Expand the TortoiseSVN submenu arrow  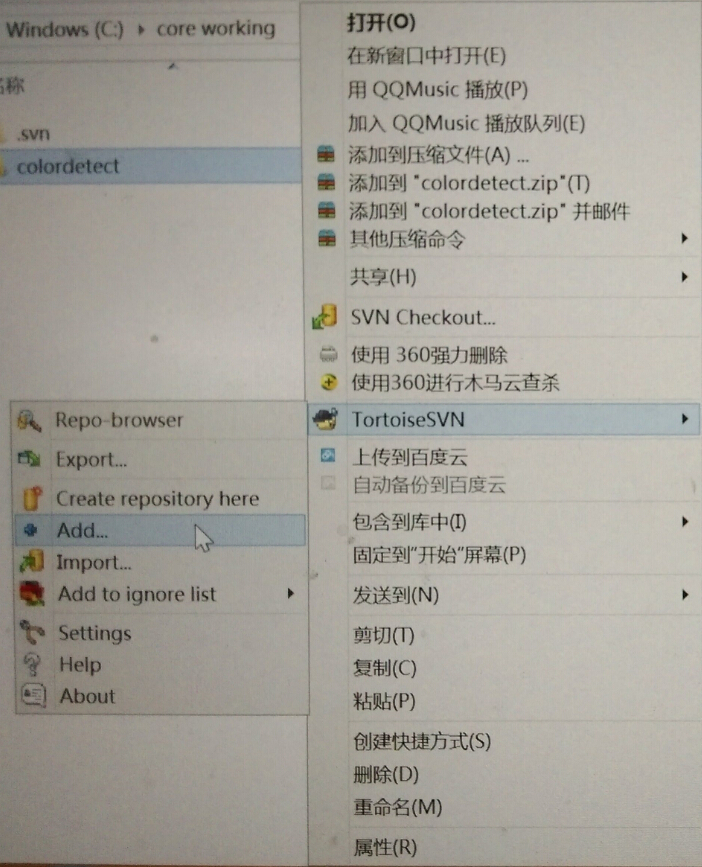pyautogui.click(x=685, y=419)
